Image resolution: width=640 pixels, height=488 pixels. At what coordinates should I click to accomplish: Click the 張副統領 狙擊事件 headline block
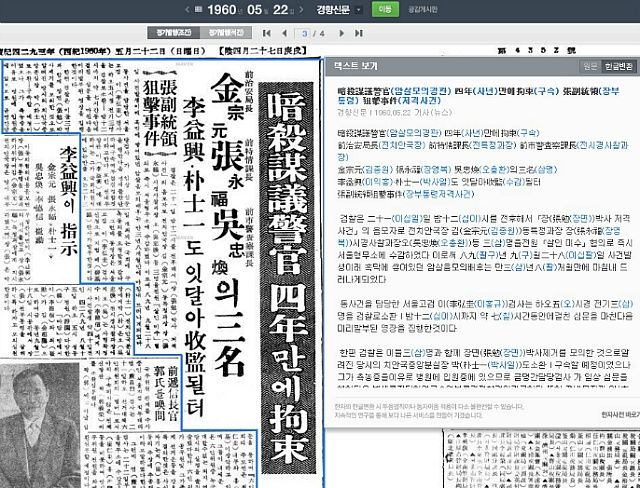tap(160, 114)
